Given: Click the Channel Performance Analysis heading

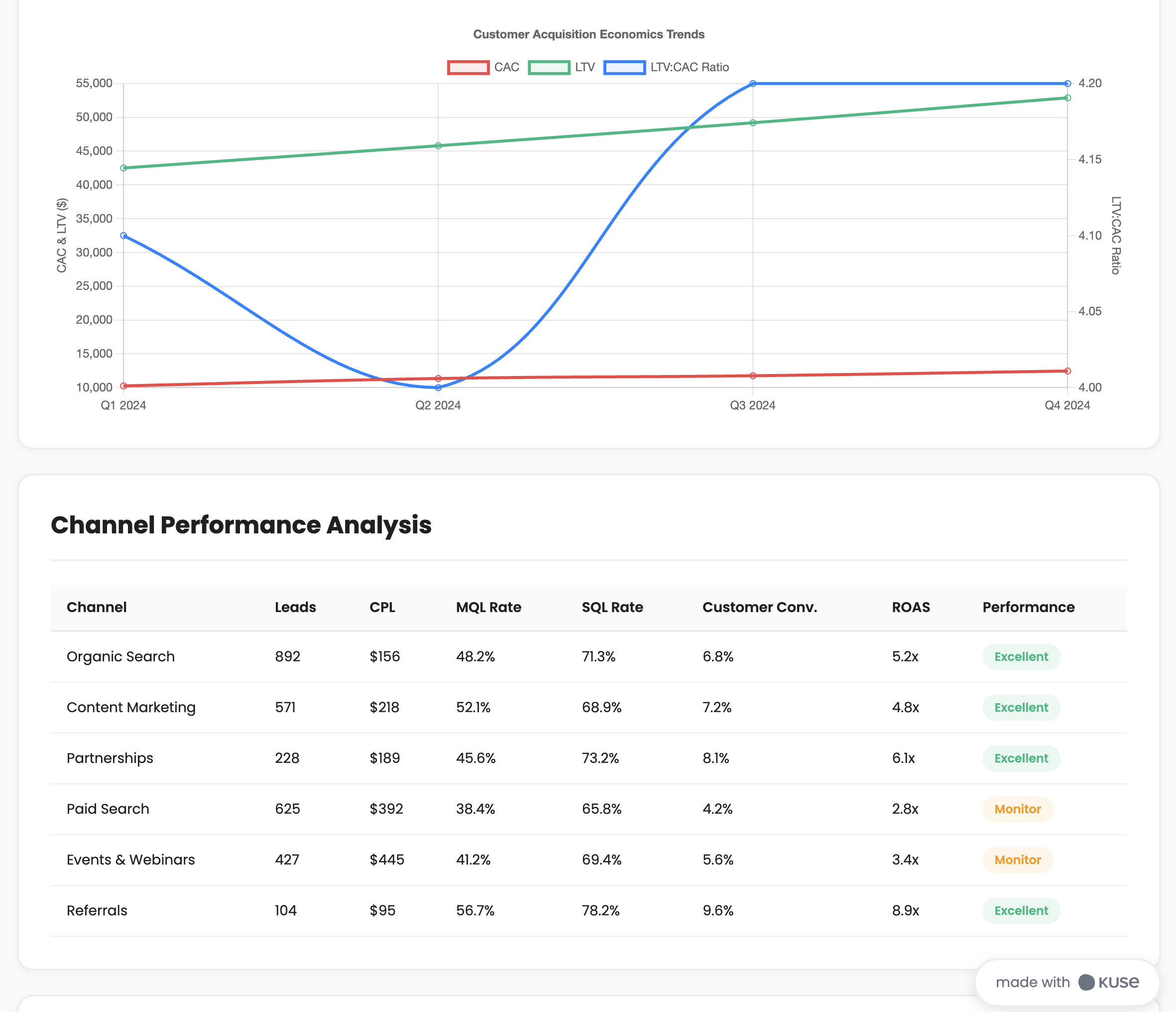Looking at the screenshot, I should pyautogui.click(x=240, y=525).
